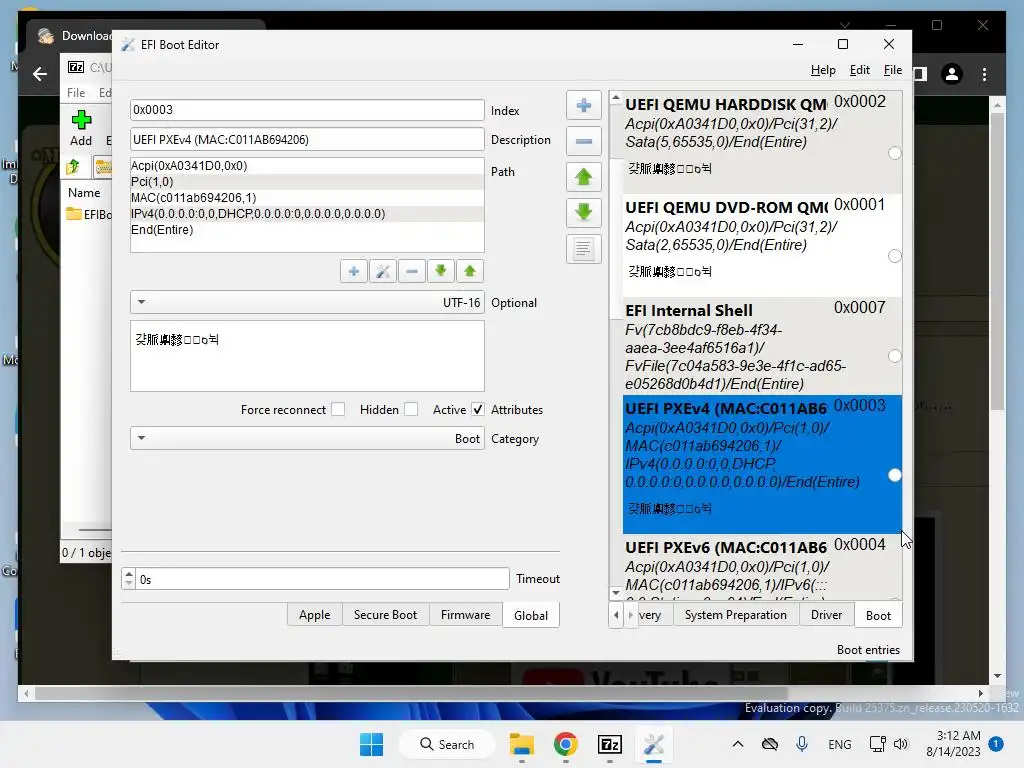Remove selected boot entry with minus icon

584,141
